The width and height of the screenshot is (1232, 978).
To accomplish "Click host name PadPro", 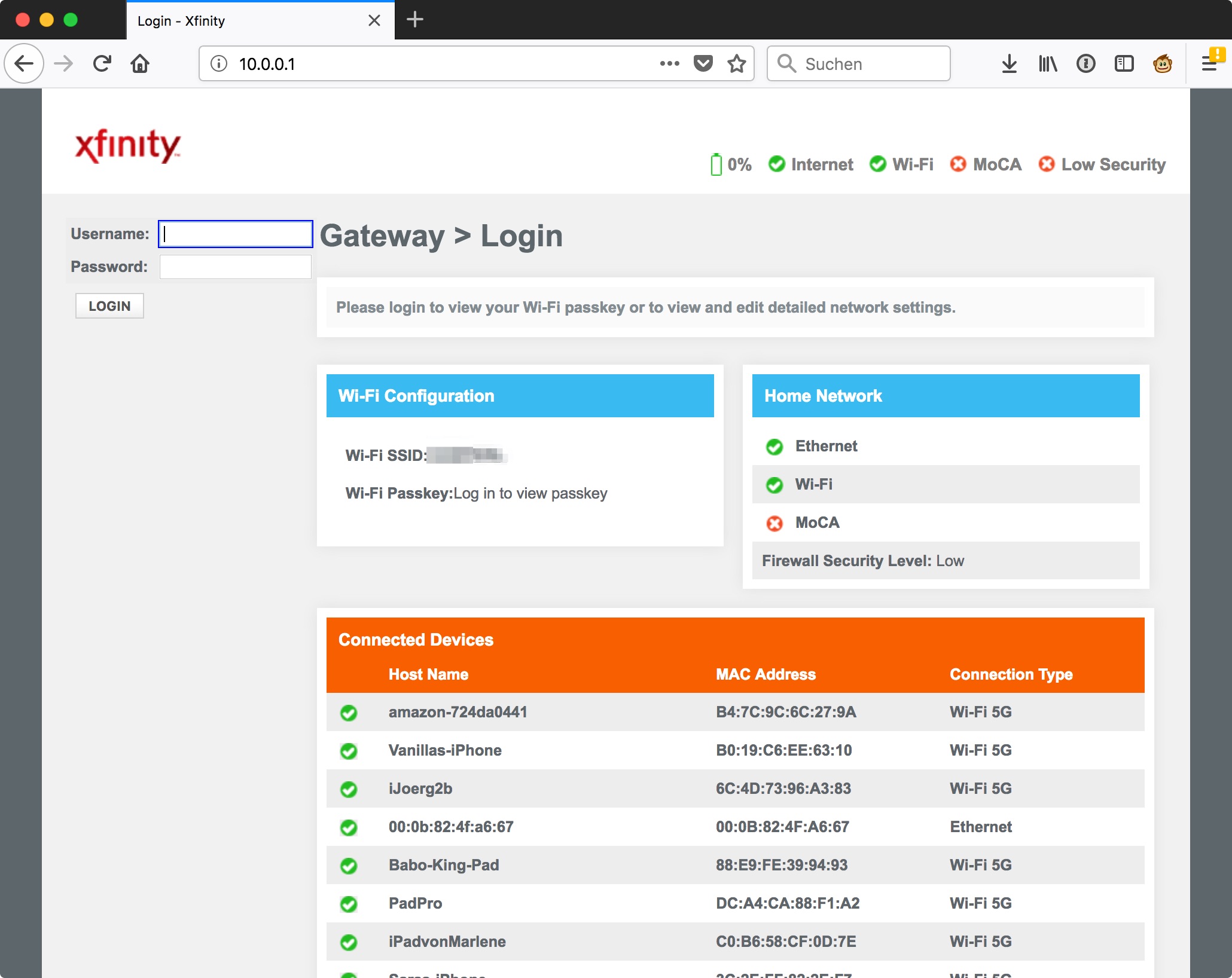I will 415,903.
